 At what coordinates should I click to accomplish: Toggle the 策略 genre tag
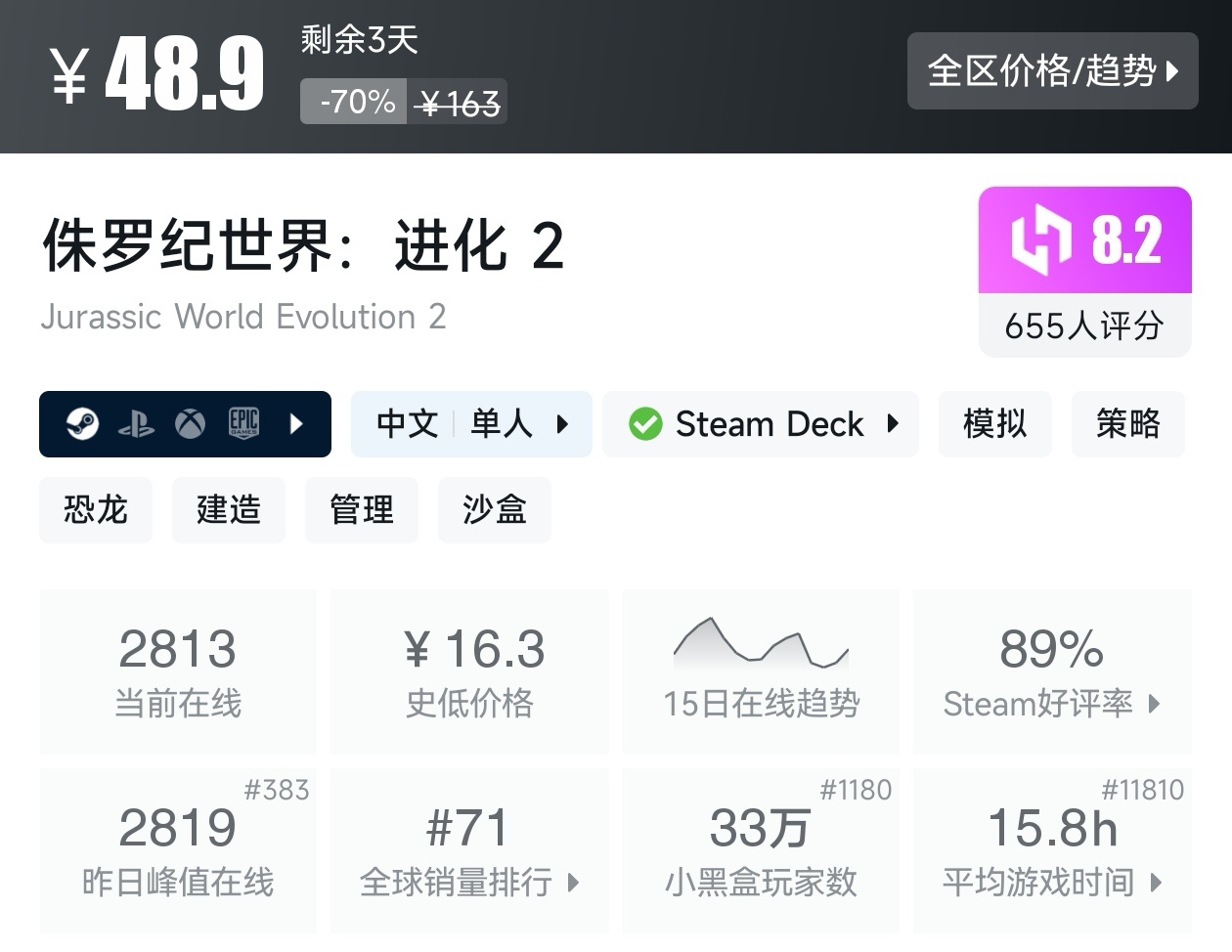(1127, 424)
